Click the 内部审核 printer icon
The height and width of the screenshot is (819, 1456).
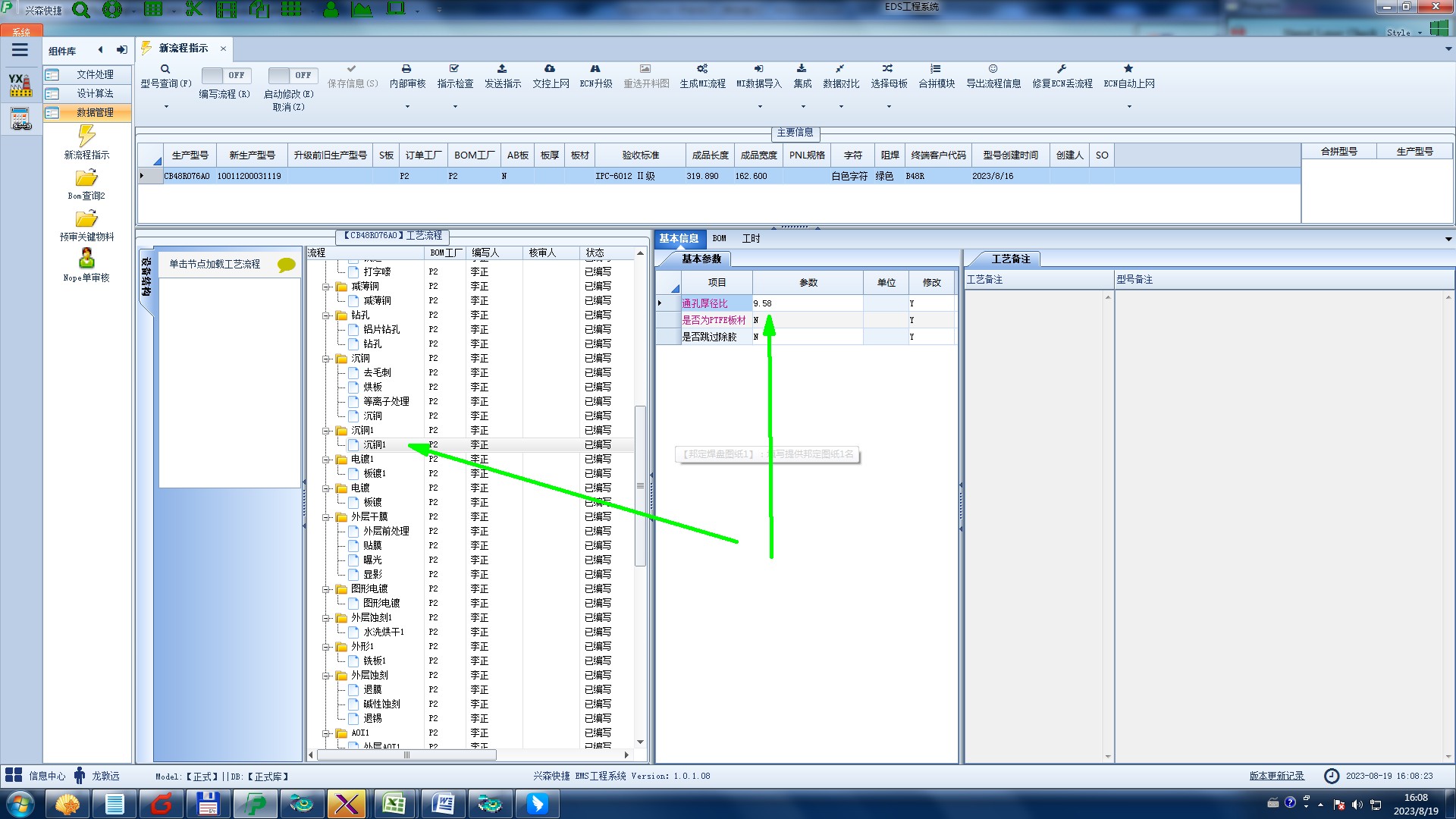click(406, 69)
